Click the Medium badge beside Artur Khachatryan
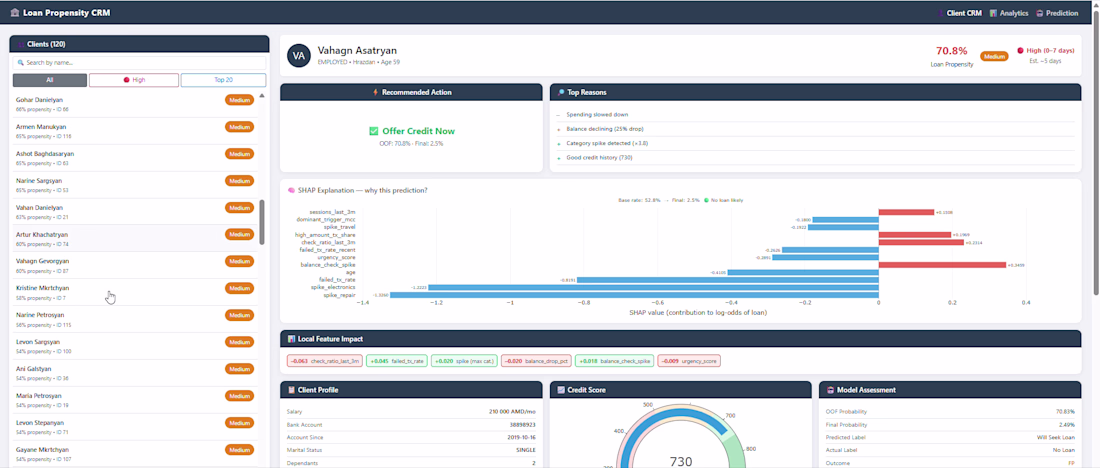The image size is (1100, 468). [240, 234]
